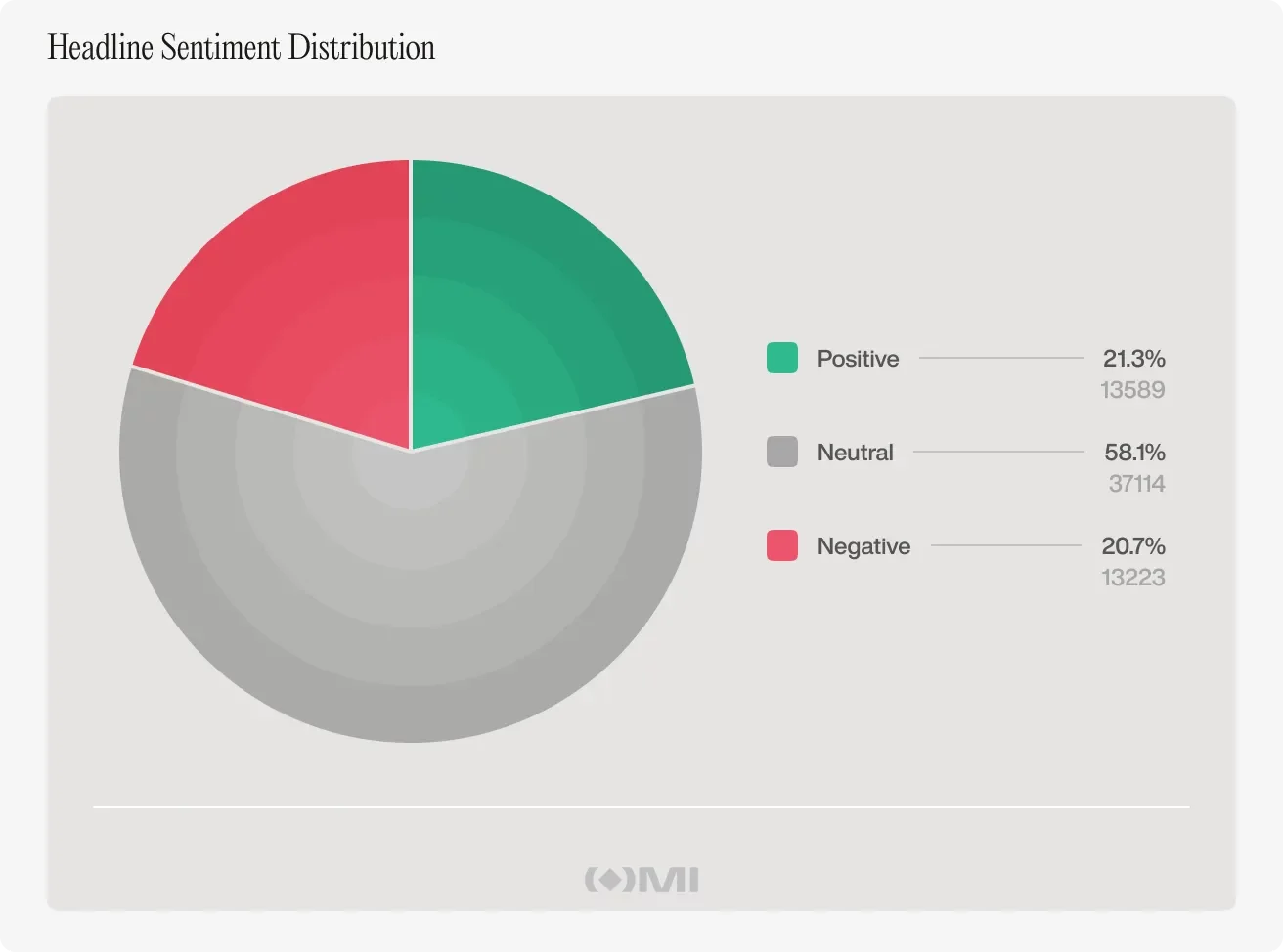Click the 13589 positive headline count
This screenshot has width=1283, height=952.
click(x=1132, y=390)
